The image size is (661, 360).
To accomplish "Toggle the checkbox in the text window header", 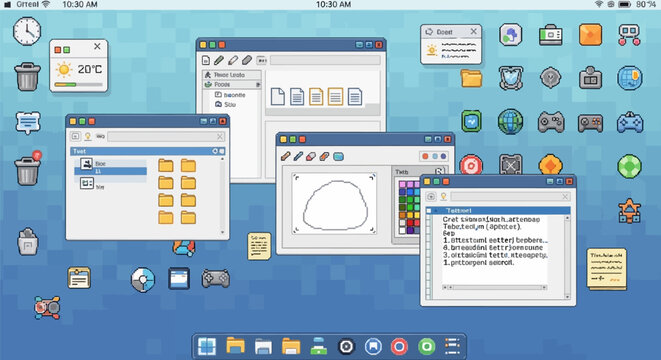I will pyautogui.click(x=429, y=210).
